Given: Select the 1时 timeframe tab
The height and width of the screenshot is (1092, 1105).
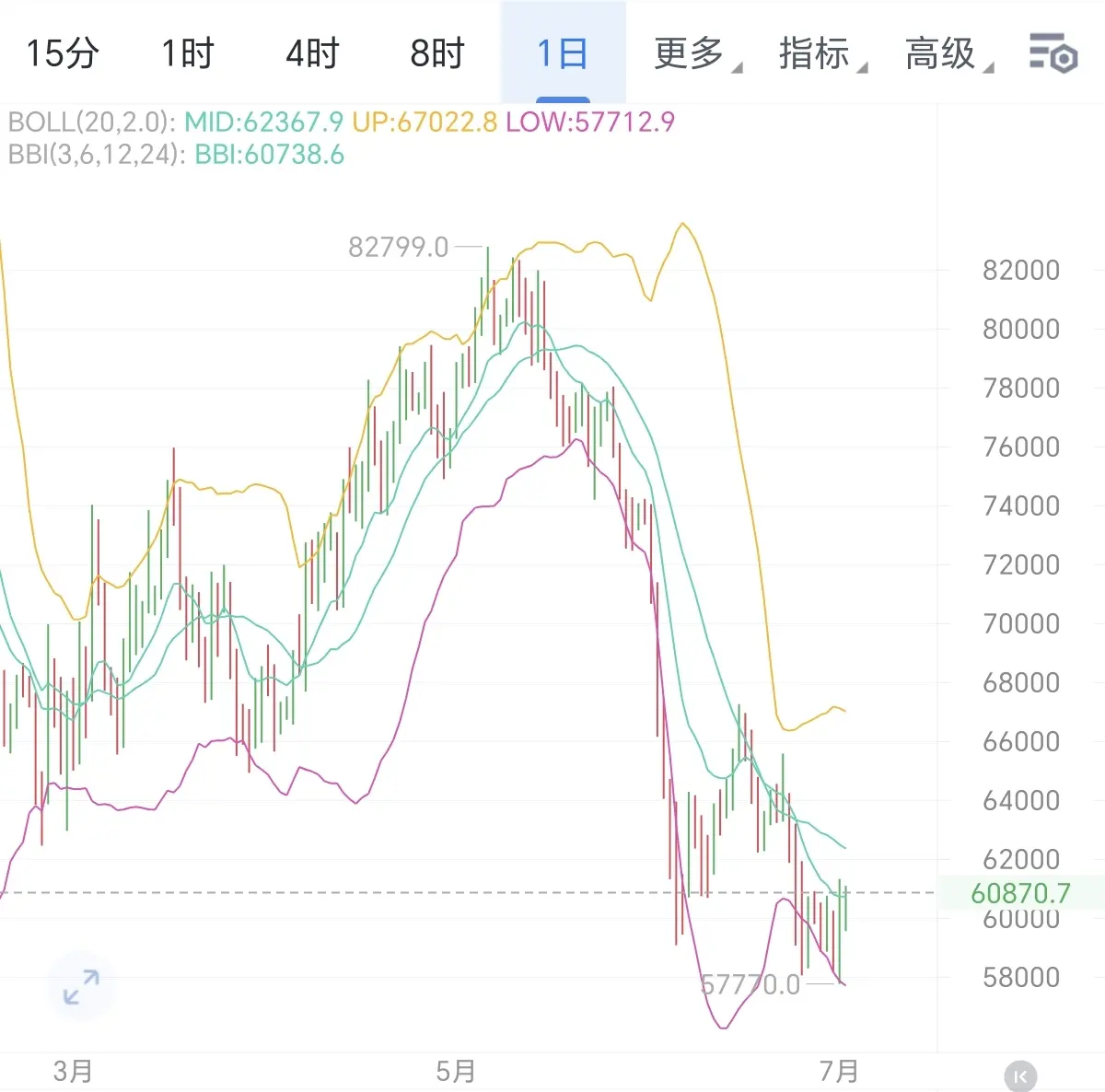Looking at the screenshot, I should pyautogui.click(x=188, y=53).
